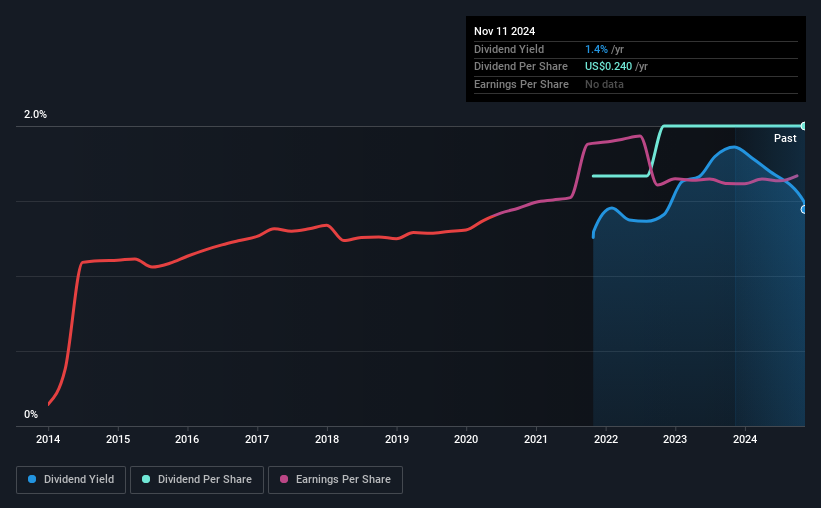
Task: Click the Dividend Yield line endpoint marker
Action: pyautogui.click(x=804, y=209)
